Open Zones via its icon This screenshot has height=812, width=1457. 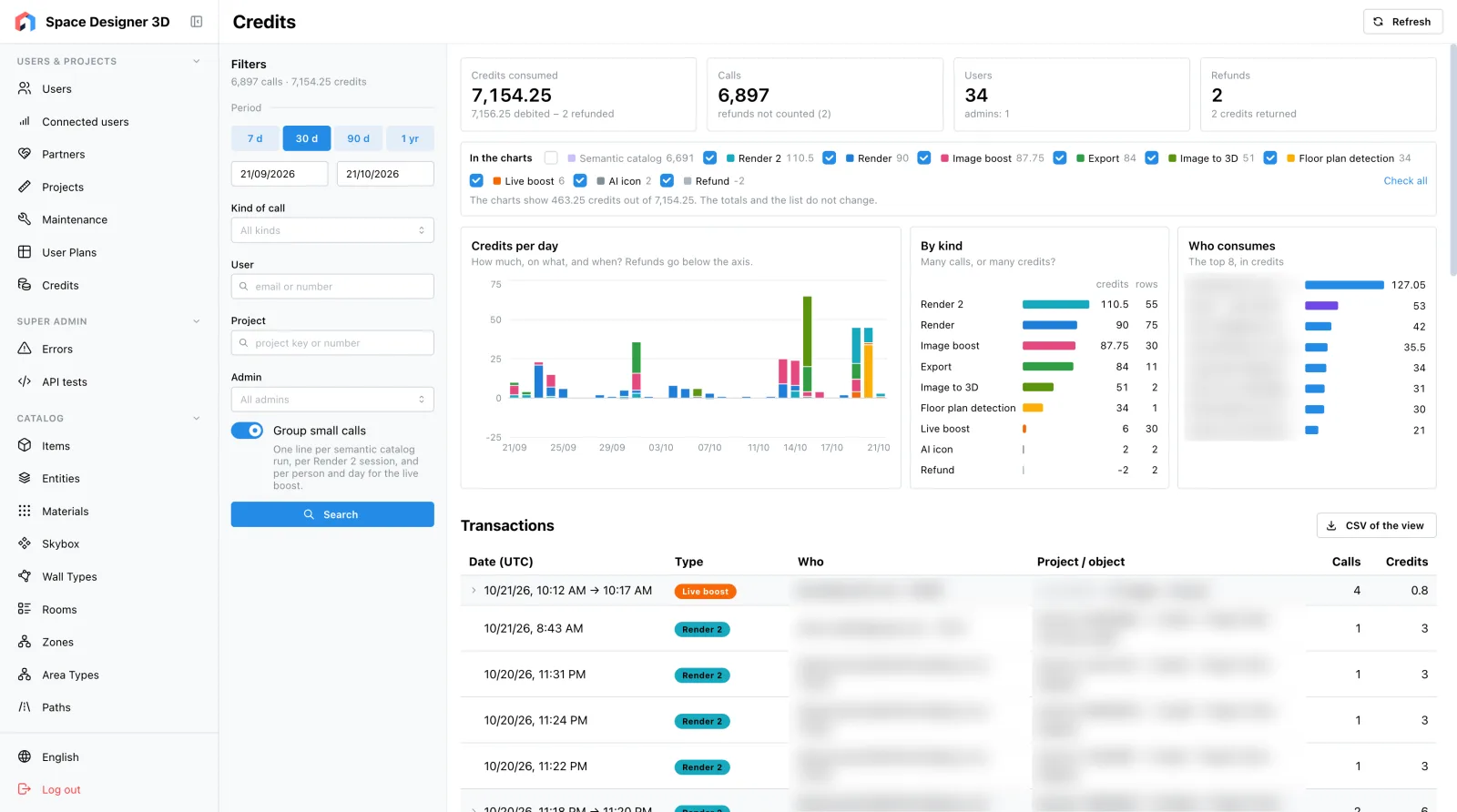[x=25, y=643]
